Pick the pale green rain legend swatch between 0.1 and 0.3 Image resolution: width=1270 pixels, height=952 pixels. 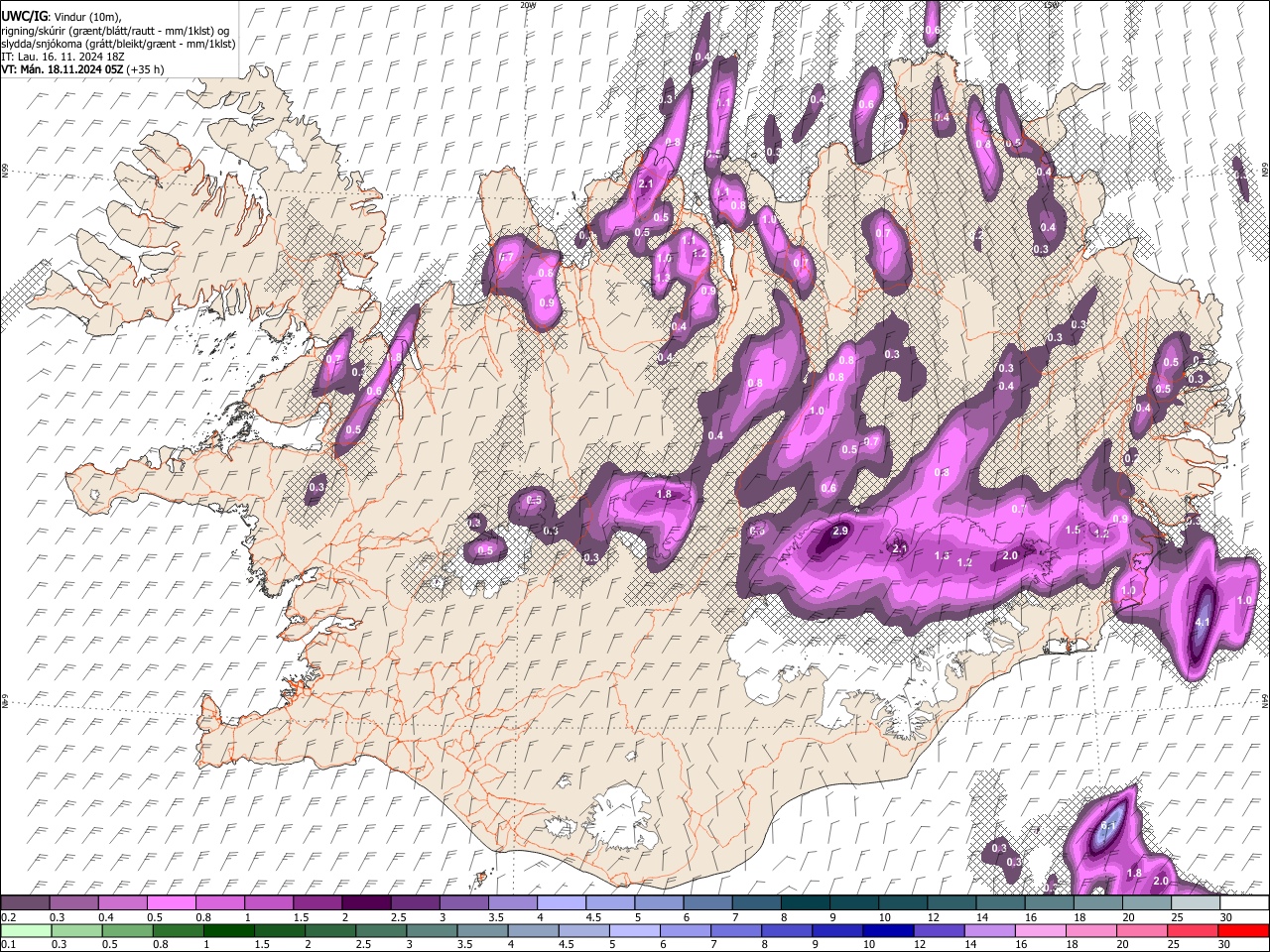pyautogui.click(x=25, y=930)
